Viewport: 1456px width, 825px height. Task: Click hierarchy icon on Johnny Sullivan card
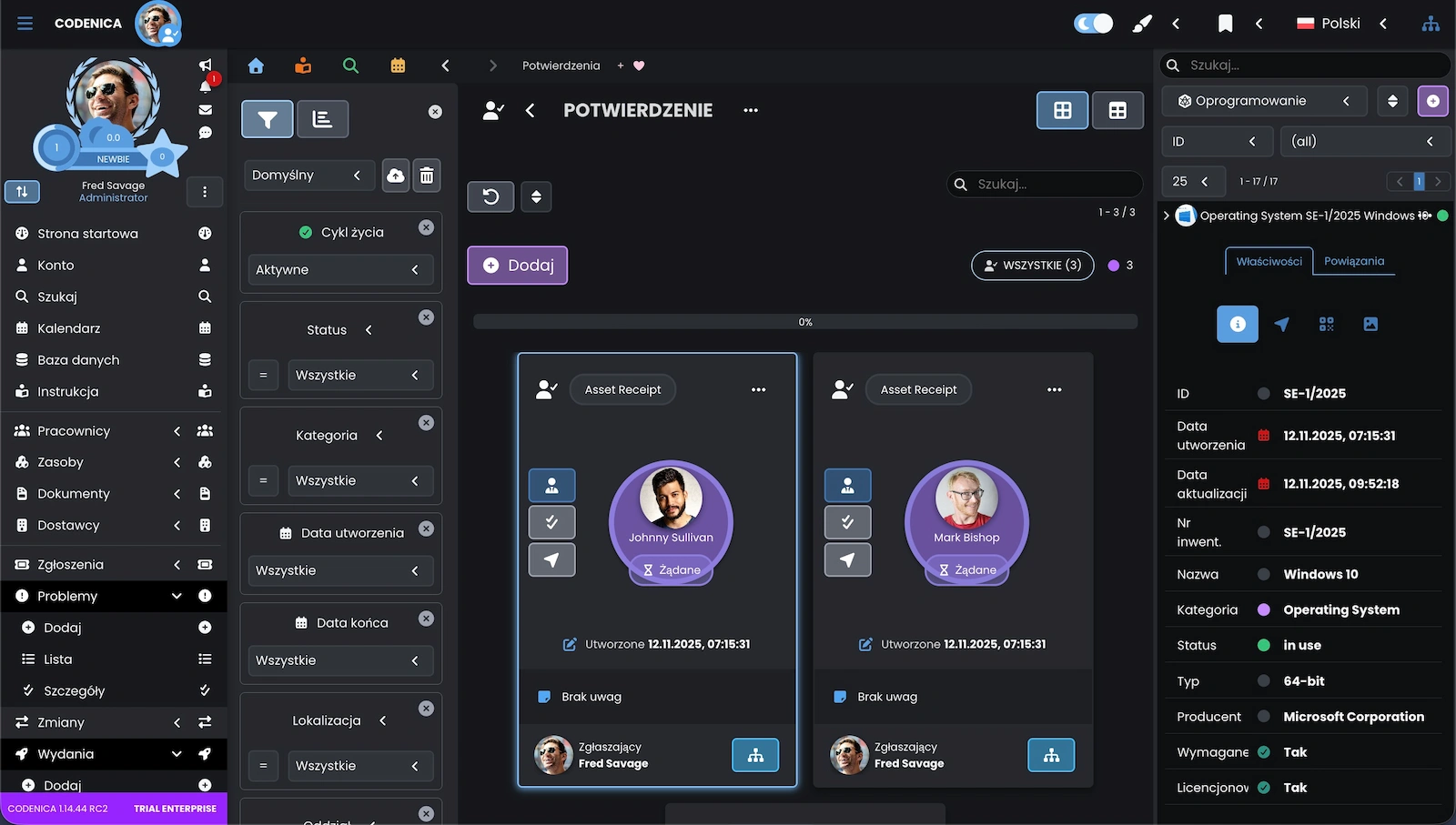pyautogui.click(x=755, y=755)
